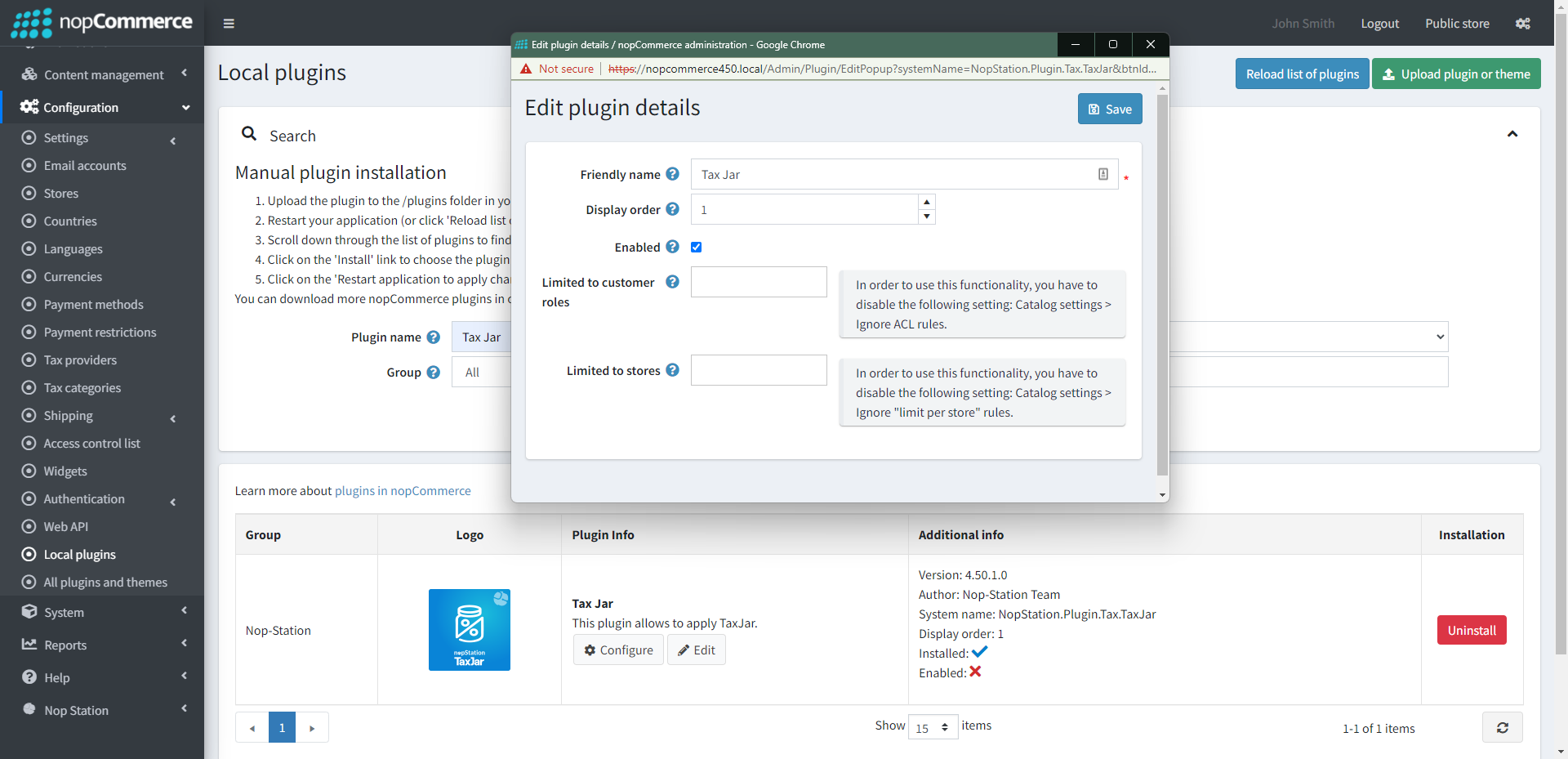The width and height of the screenshot is (1568, 759).
Task: Click the Friendly name help icon
Action: 672,174
